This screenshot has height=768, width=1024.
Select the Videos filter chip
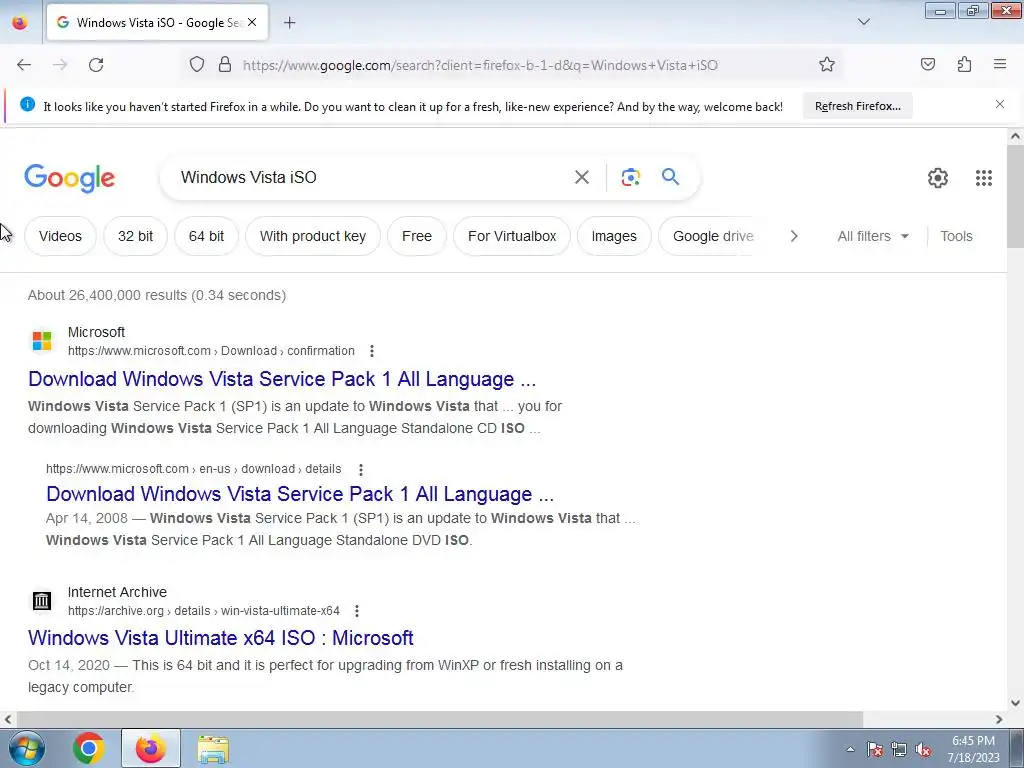[60, 236]
